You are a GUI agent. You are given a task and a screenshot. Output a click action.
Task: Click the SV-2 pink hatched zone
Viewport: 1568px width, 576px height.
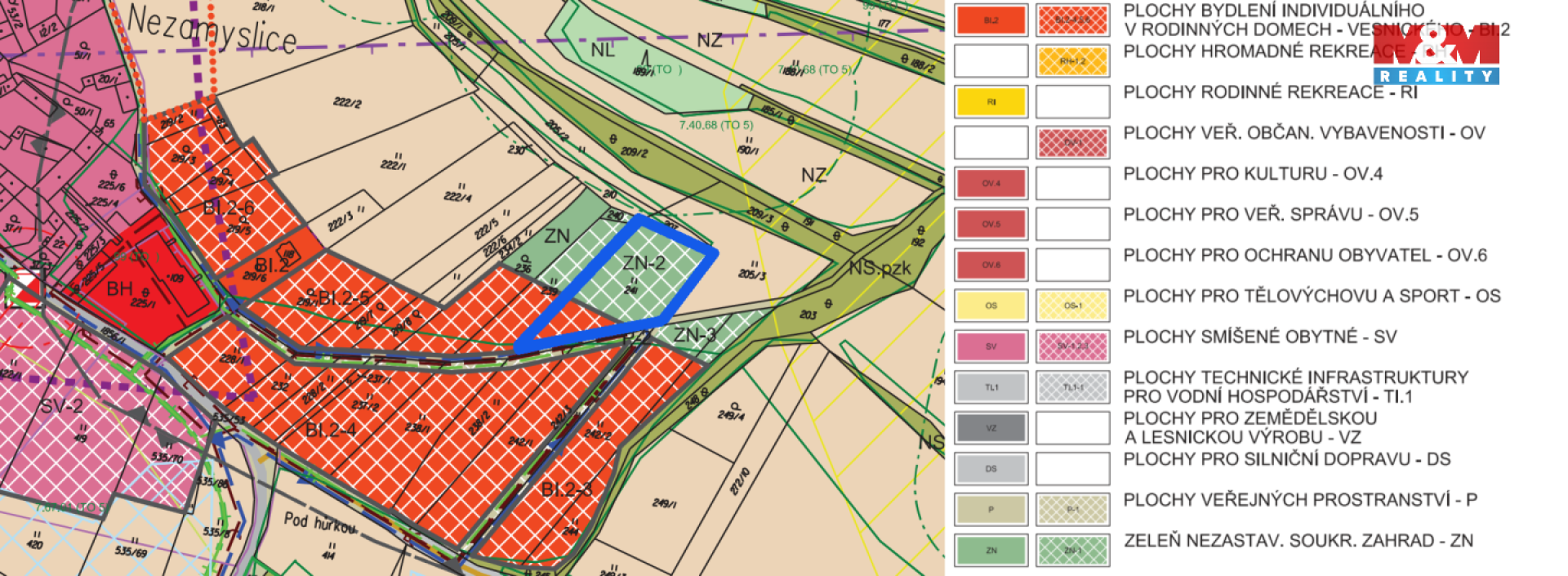point(61,406)
